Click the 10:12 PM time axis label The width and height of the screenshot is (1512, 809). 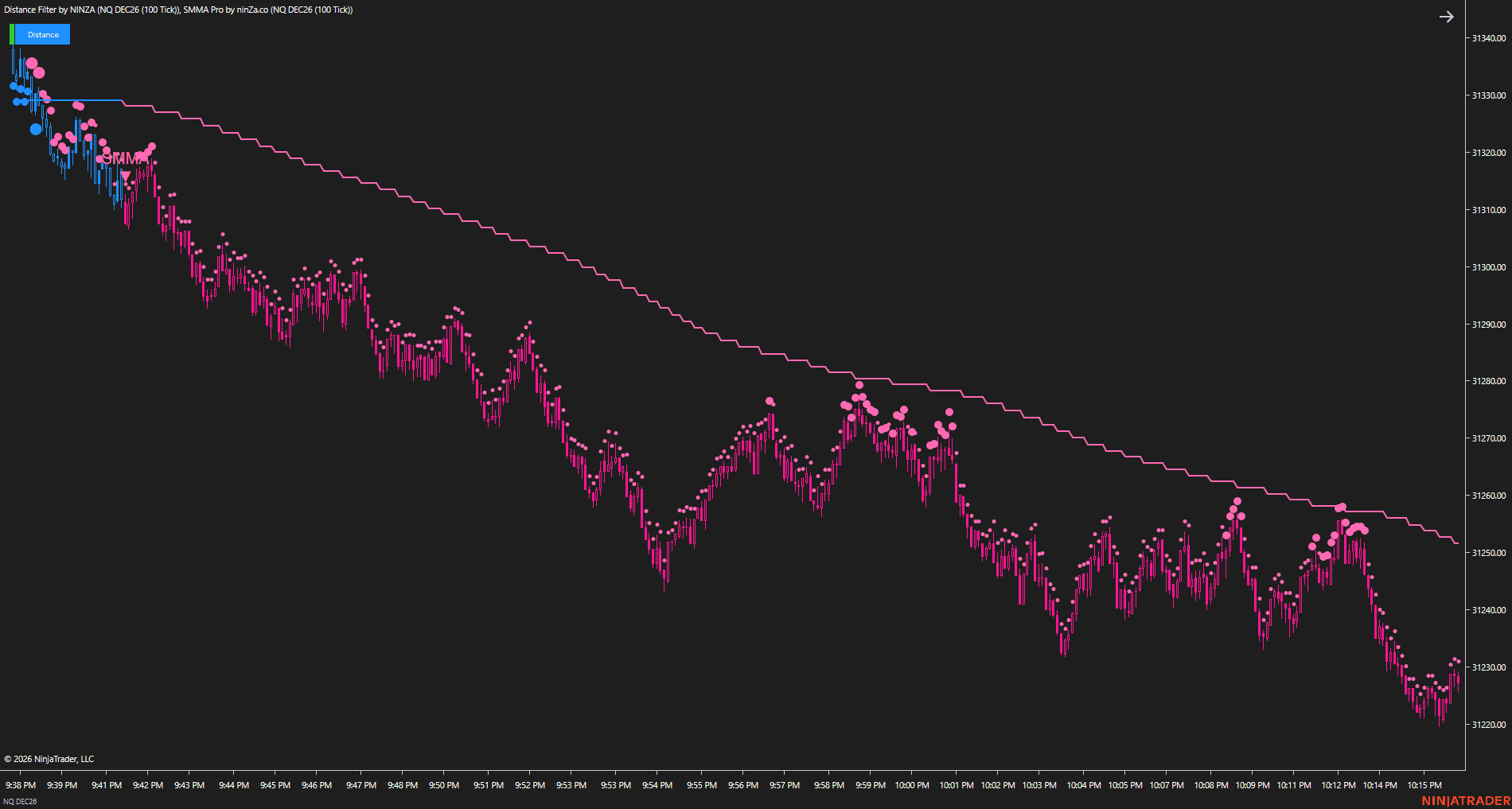(x=1339, y=785)
